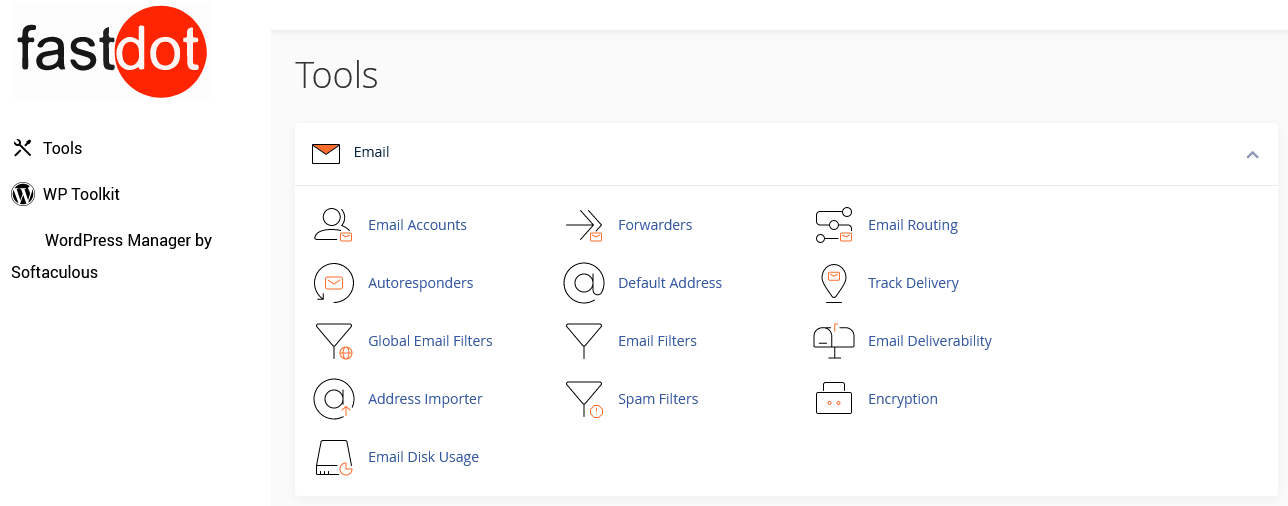Screen dimensions: 1288x506
Task: Open the Email Deliverability link
Action: click(x=930, y=341)
